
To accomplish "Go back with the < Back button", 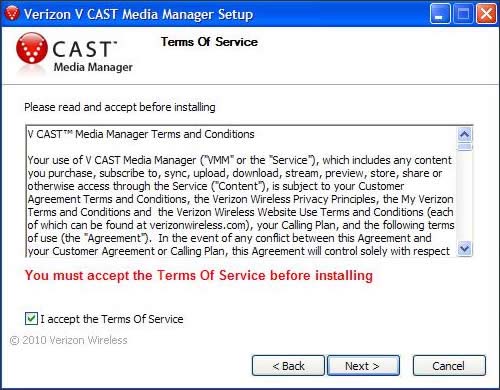I will click(x=288, y=366).
